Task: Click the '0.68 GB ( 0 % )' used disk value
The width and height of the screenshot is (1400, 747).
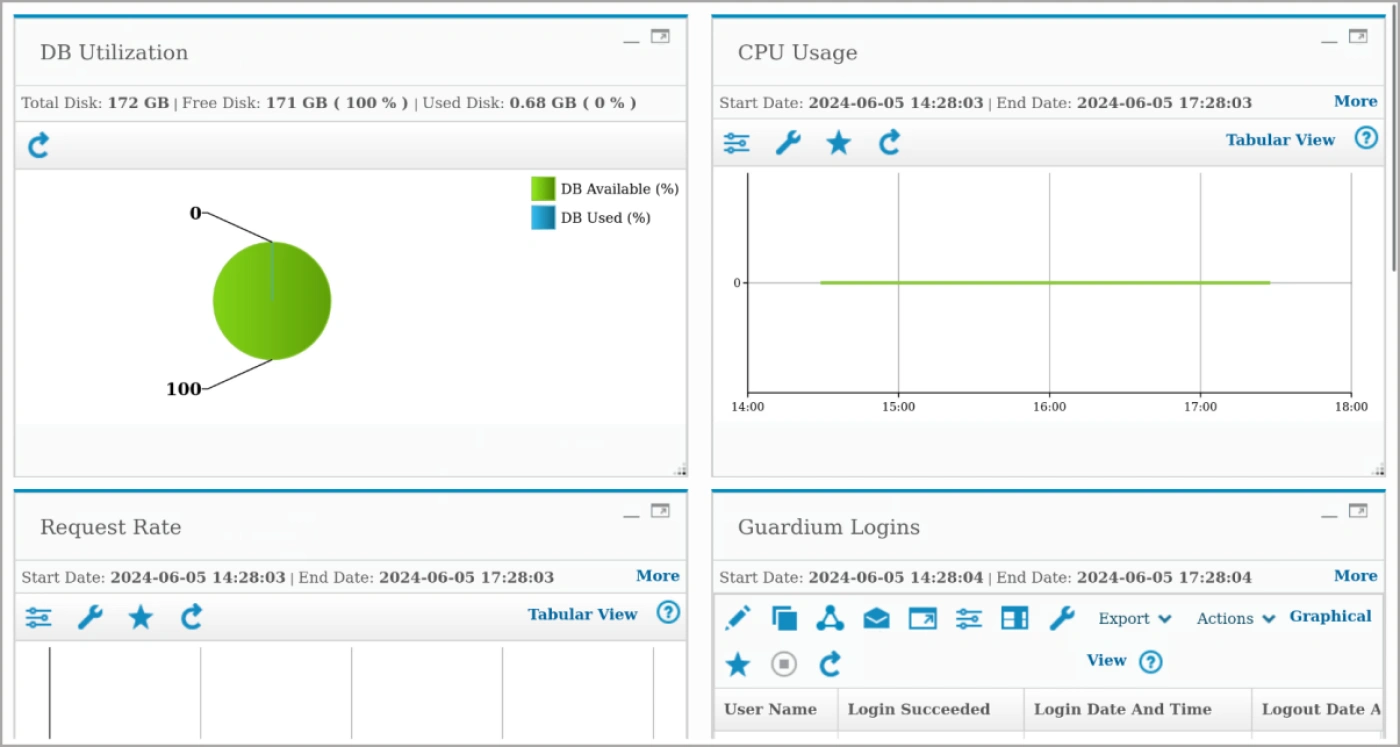Action: click(x=573, y=102)
